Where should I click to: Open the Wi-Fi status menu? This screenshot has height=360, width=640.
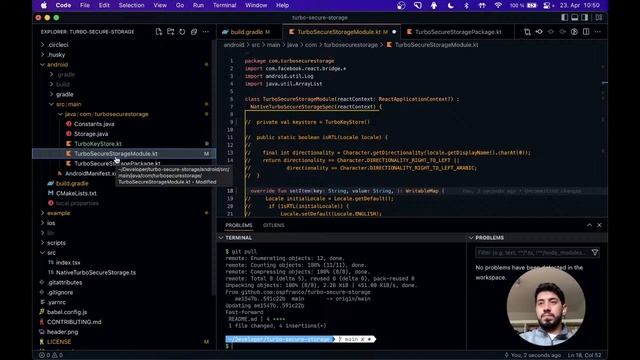[x=498, y=5]
